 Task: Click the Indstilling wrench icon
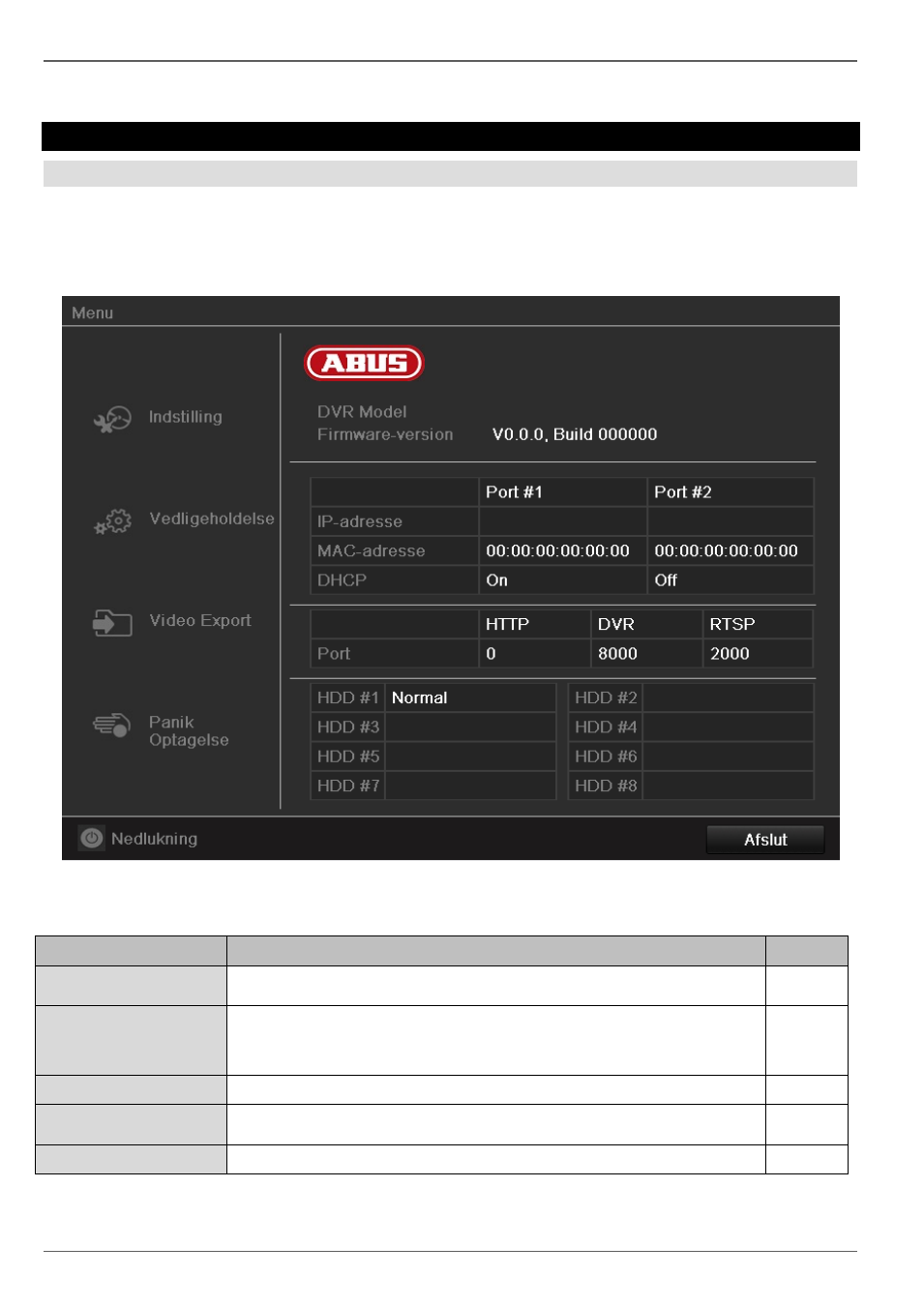(112, 419)
